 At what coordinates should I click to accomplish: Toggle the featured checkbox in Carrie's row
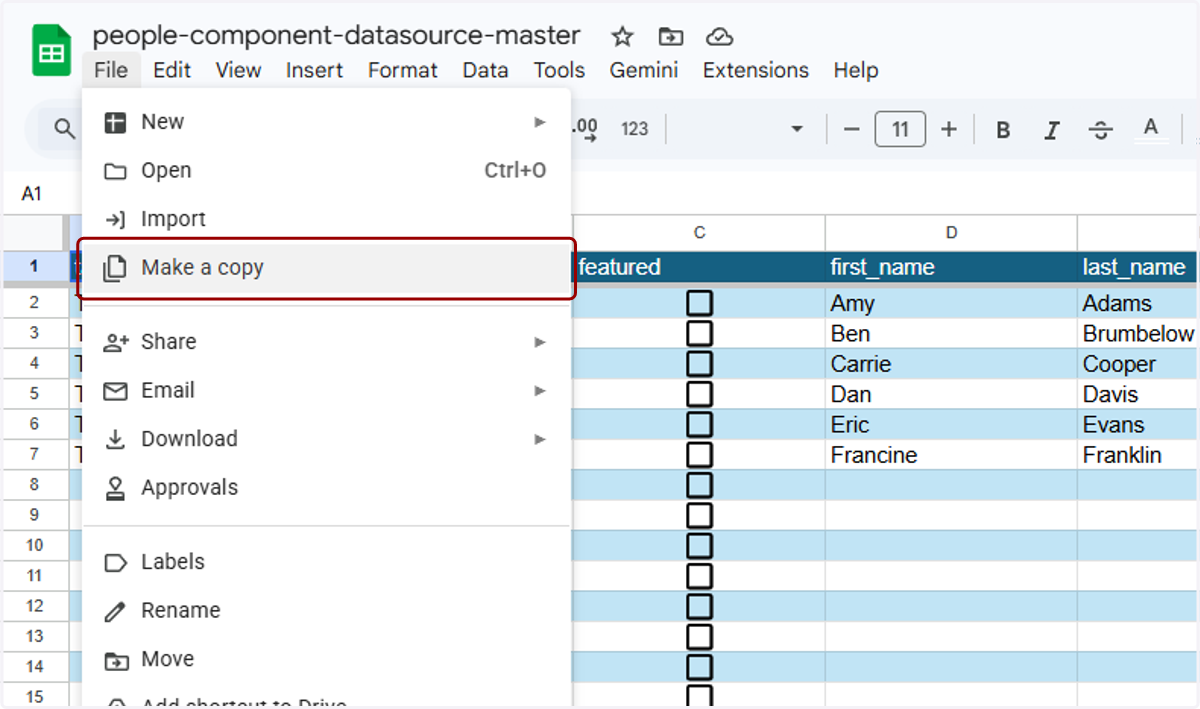pyautogui.click(x=700, y=364)
